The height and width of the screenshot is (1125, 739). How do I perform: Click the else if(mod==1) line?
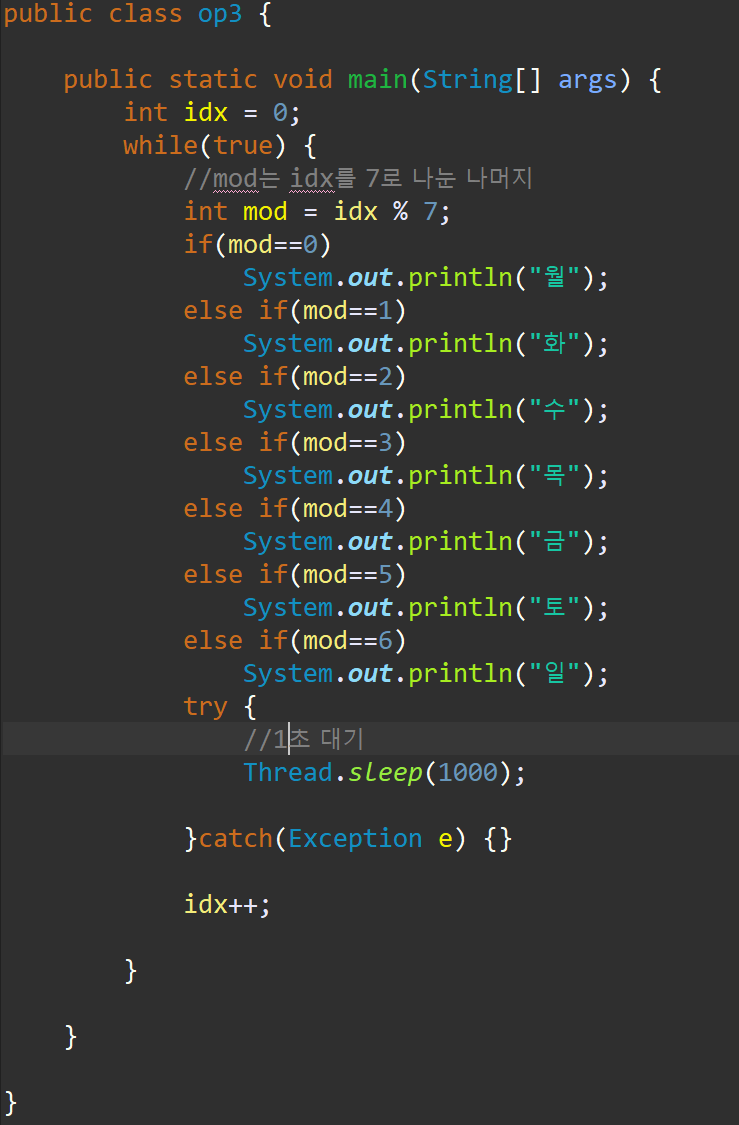pyautogui.click(x=295, y=311)
